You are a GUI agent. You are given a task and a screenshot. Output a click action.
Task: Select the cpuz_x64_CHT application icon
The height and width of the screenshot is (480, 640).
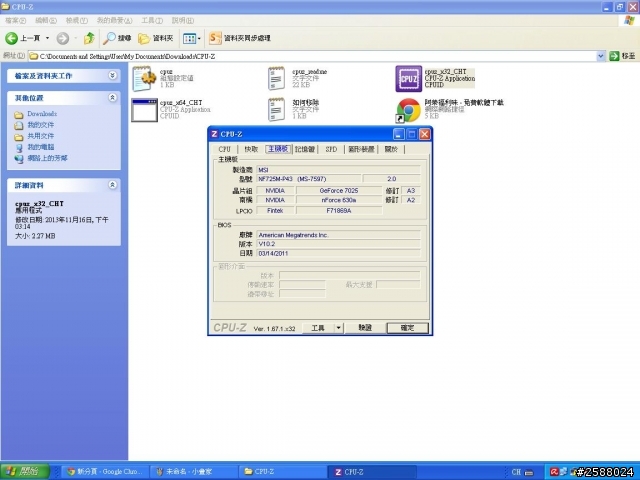point(144,110)
